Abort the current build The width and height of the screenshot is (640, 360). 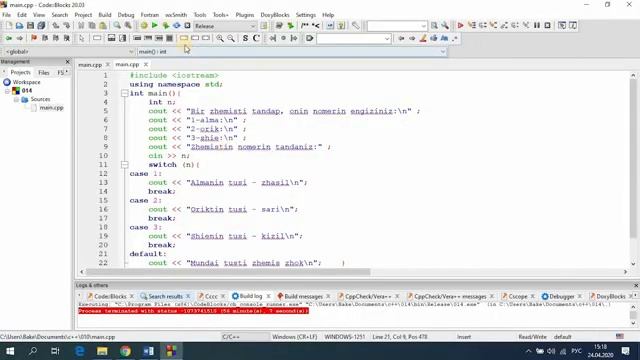tap(187, 25)
